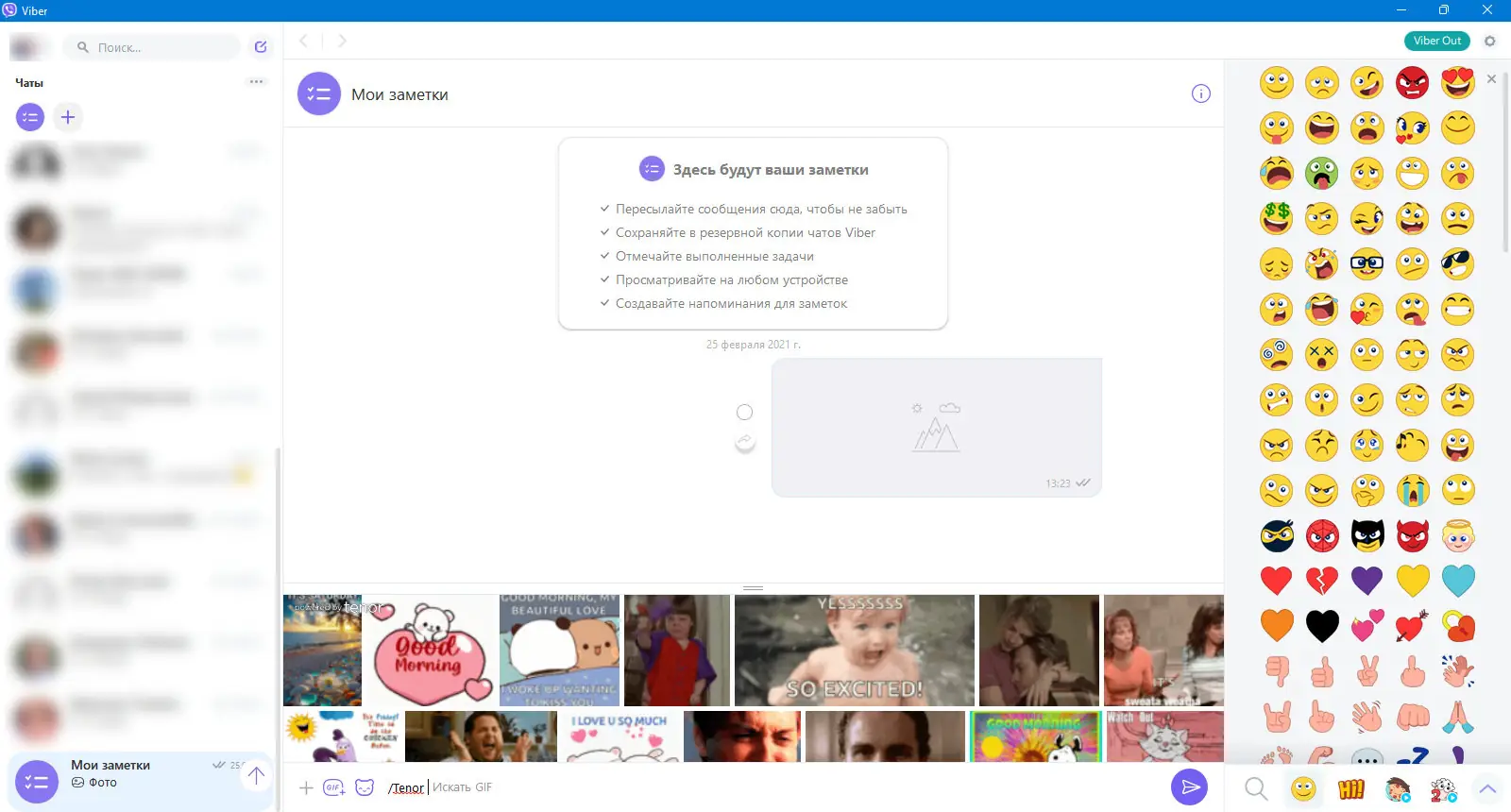This screenshot has height=812, width=1511.
Task: Insert the nerd glasses emoji
Action: click(1367, 264)
